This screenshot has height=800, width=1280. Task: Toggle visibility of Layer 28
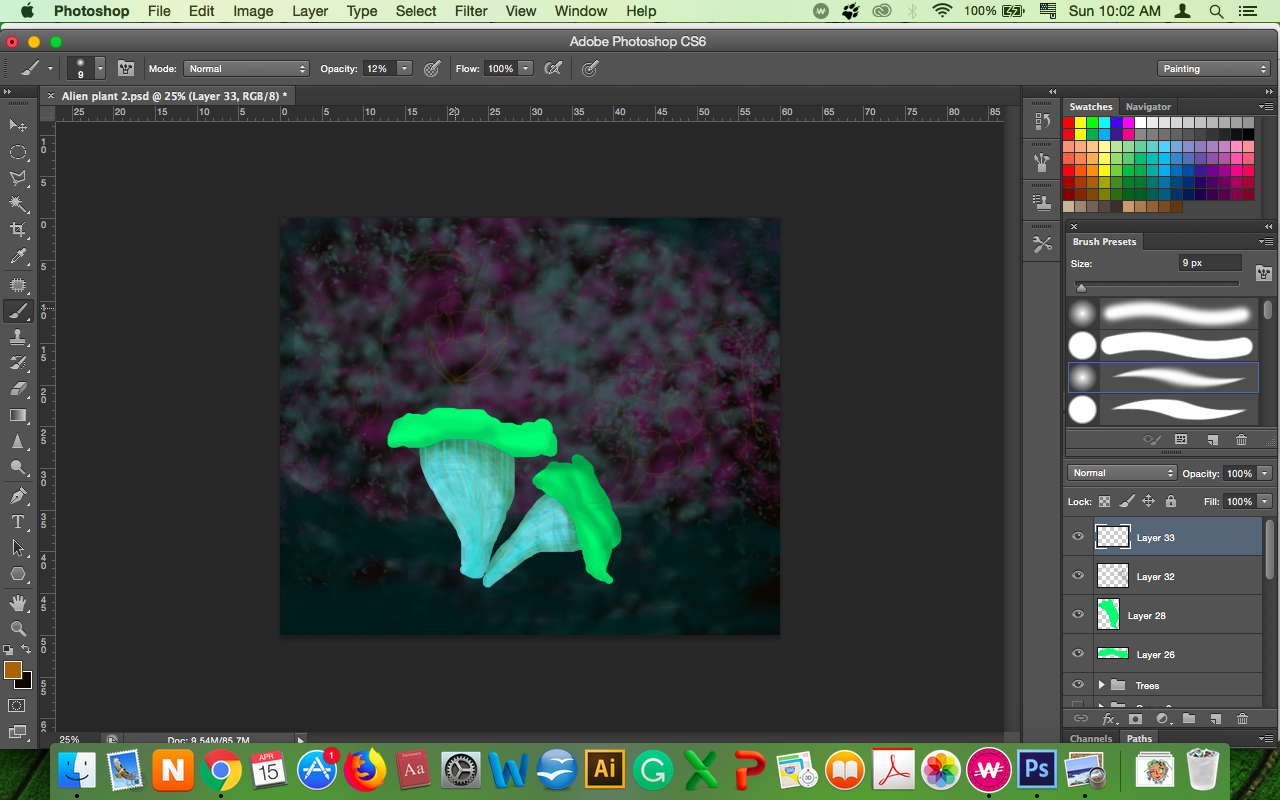coord(1078,615)
